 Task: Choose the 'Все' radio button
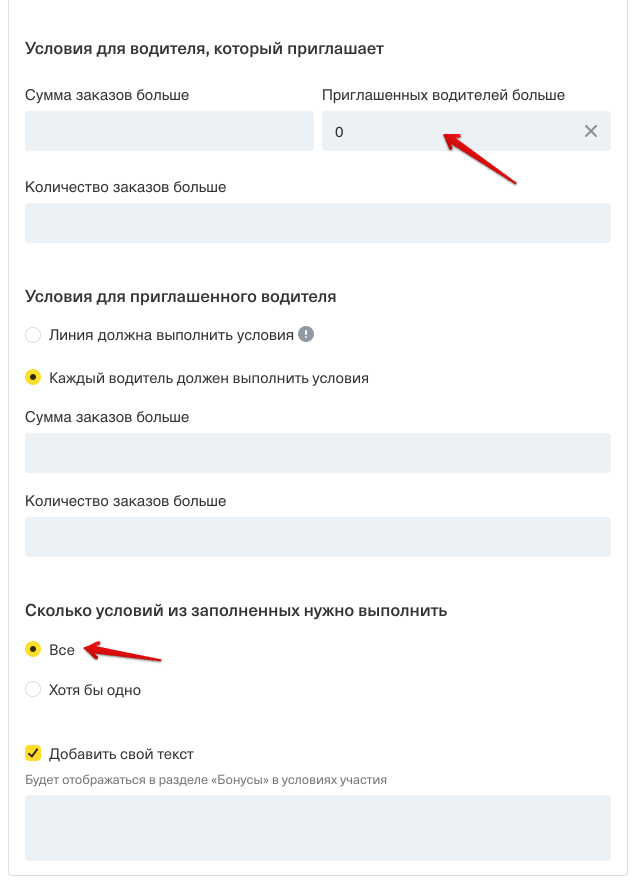(x=33, y=650)
